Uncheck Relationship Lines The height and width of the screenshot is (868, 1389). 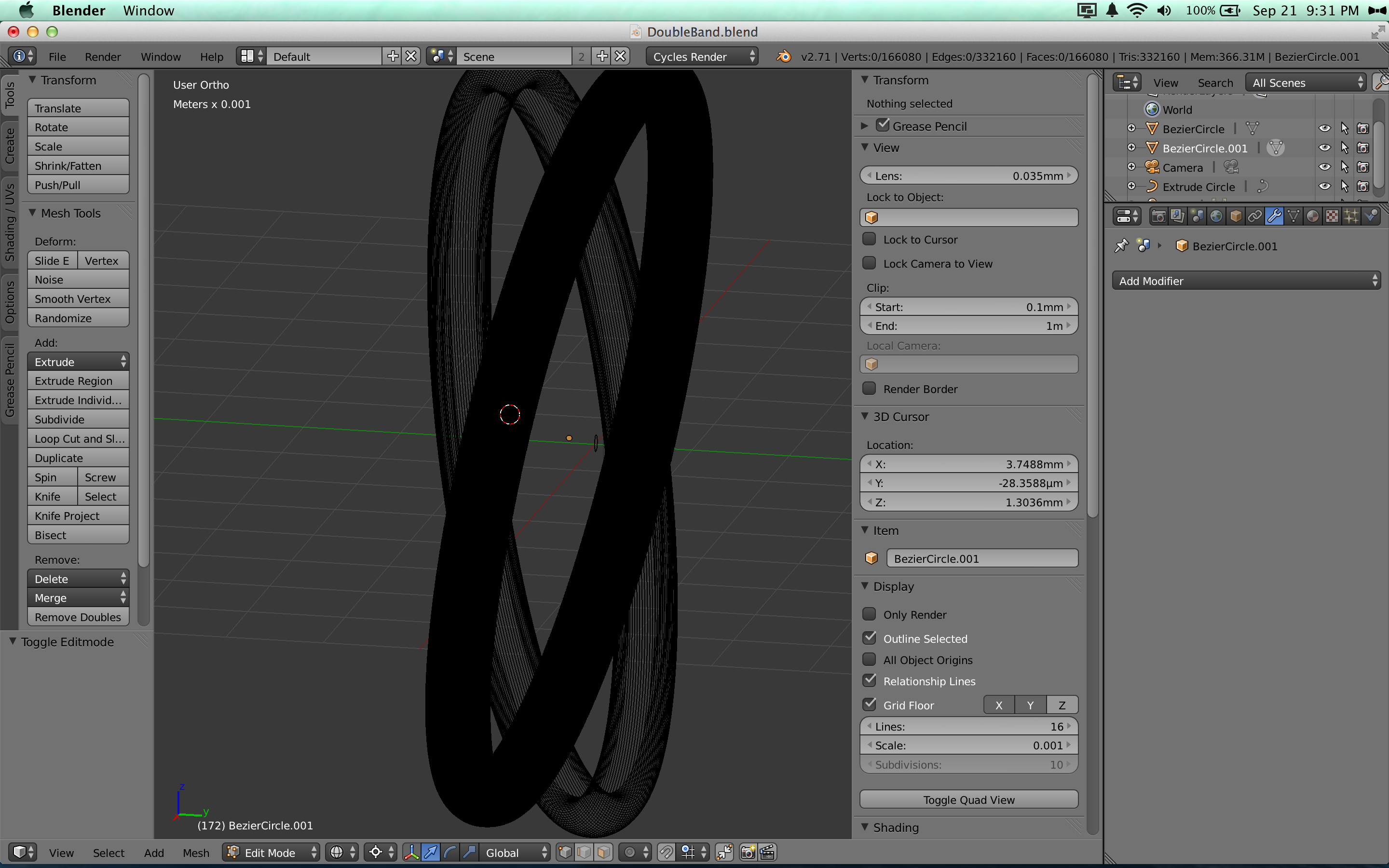click(869, 680)
